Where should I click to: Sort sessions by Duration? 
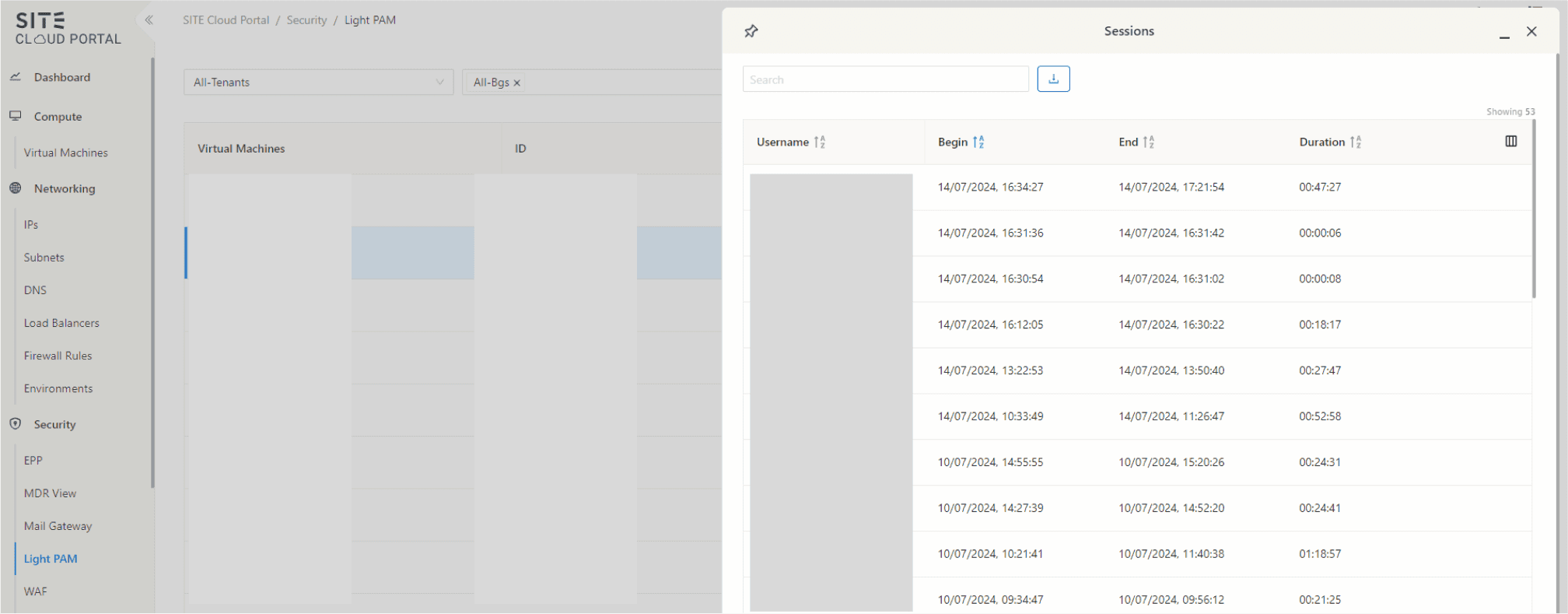click(x=1355, y=142)
